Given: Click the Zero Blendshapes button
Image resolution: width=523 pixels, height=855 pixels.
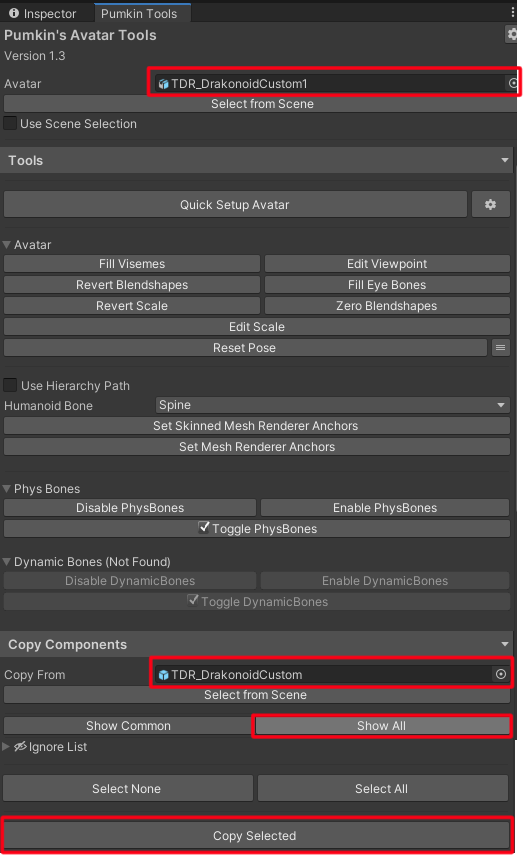Looking at the screenshot, I should [x=387, y=305].
